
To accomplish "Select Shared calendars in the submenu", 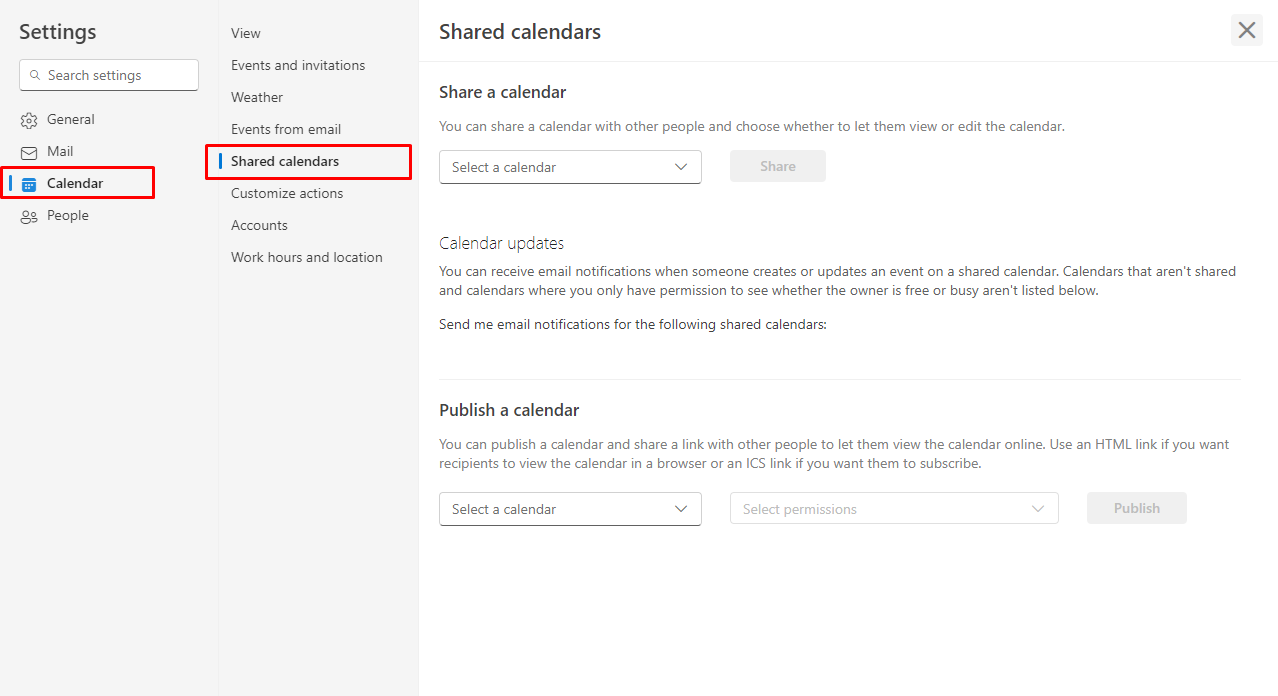I will 285,161.
